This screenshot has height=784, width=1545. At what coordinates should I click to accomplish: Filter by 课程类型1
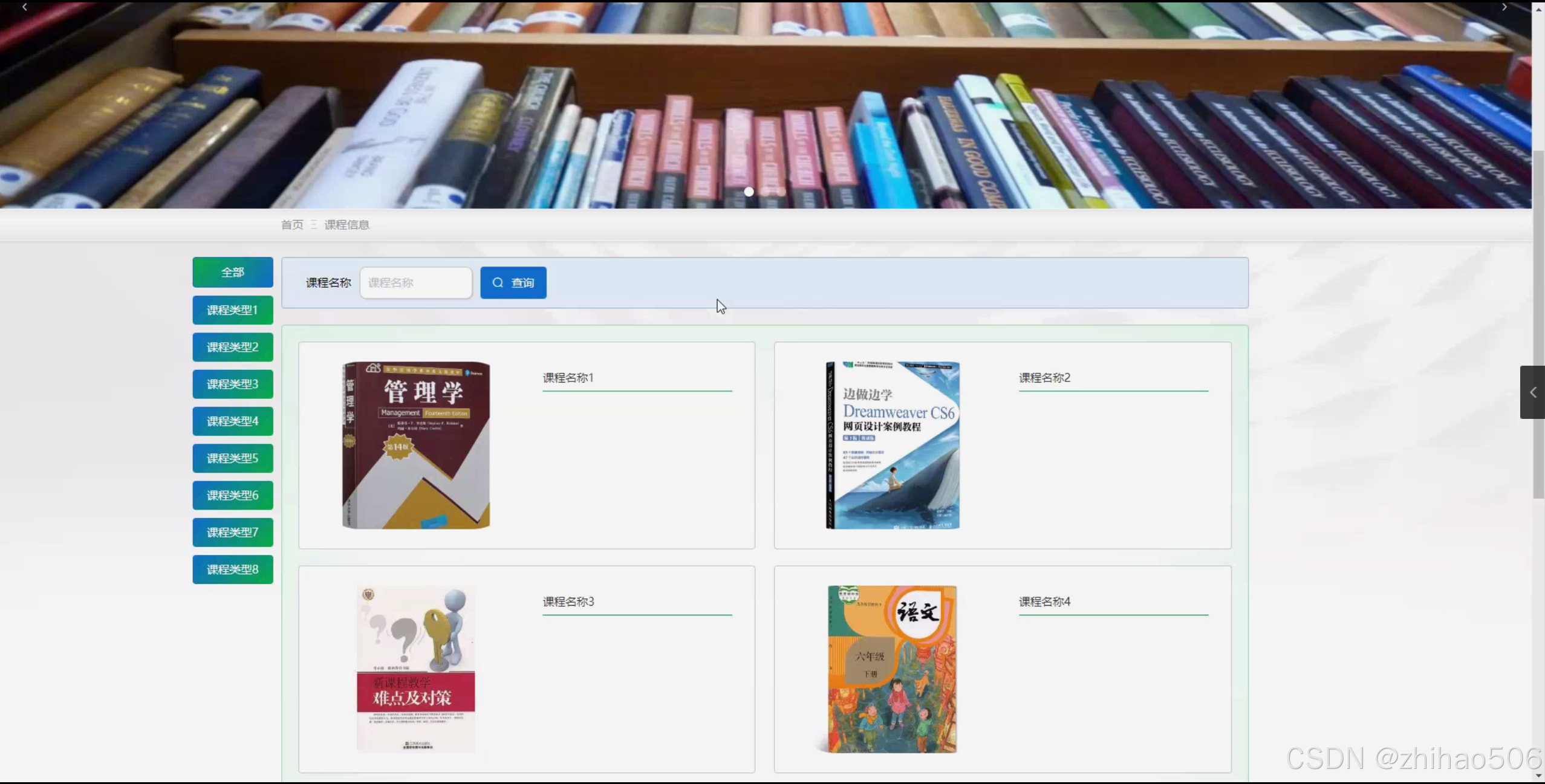[233, 310]
